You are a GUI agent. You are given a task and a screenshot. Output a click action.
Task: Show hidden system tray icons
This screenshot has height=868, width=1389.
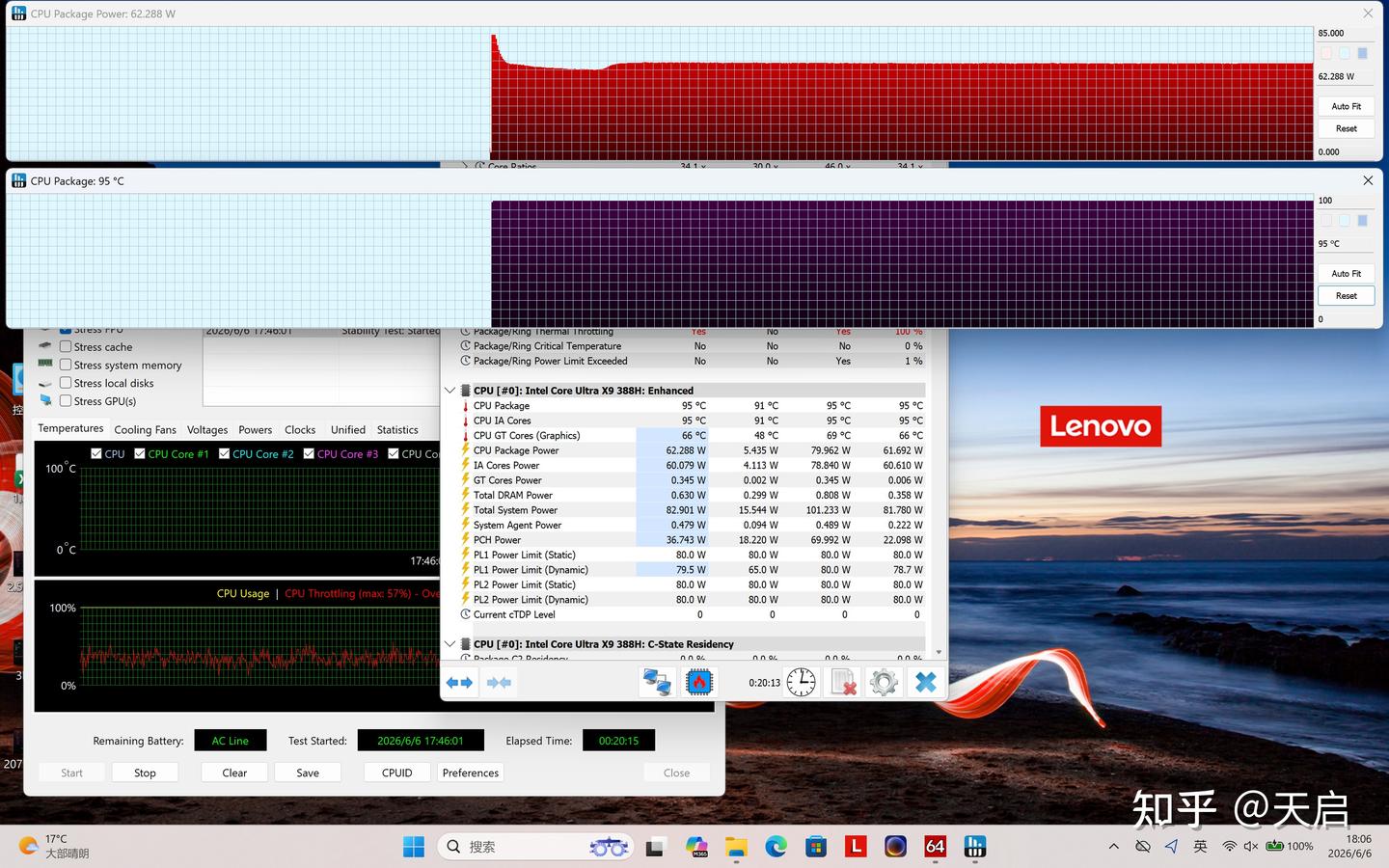(x=1114, y=847)
